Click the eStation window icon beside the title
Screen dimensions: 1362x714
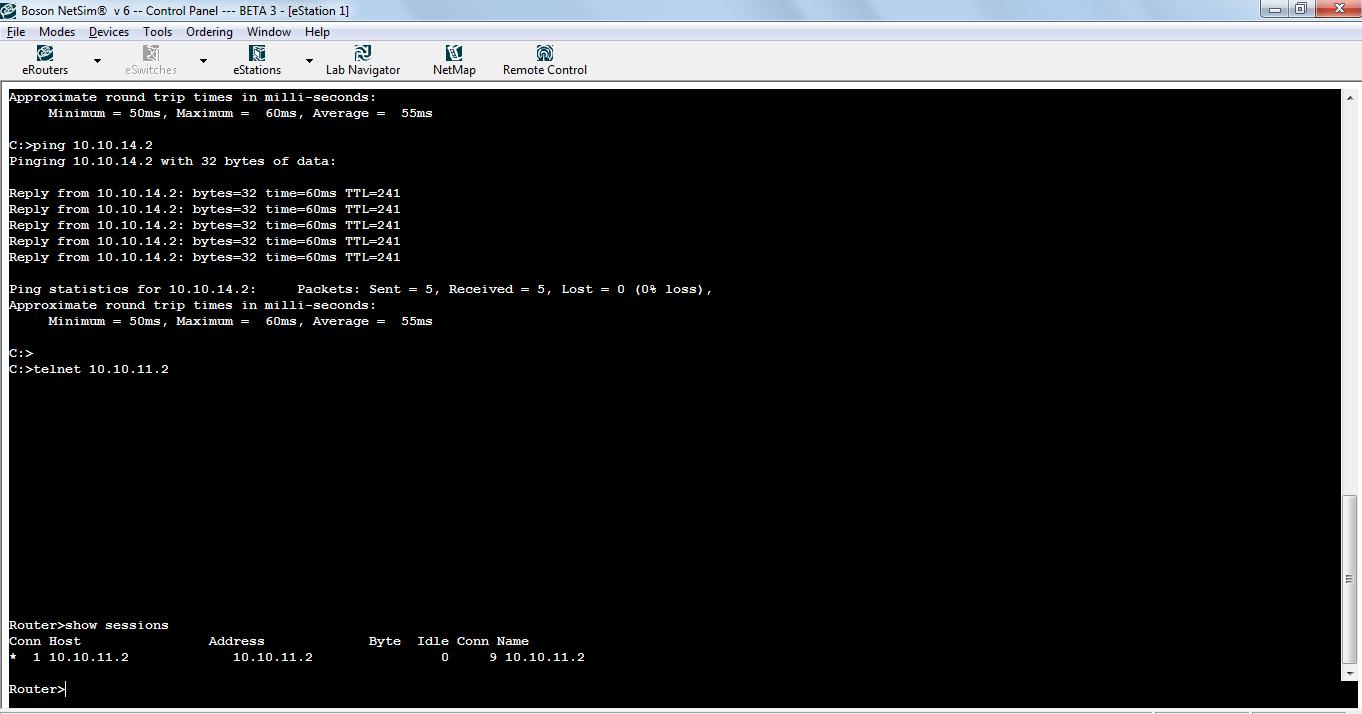pyautogui.click(x=9, y=9)
